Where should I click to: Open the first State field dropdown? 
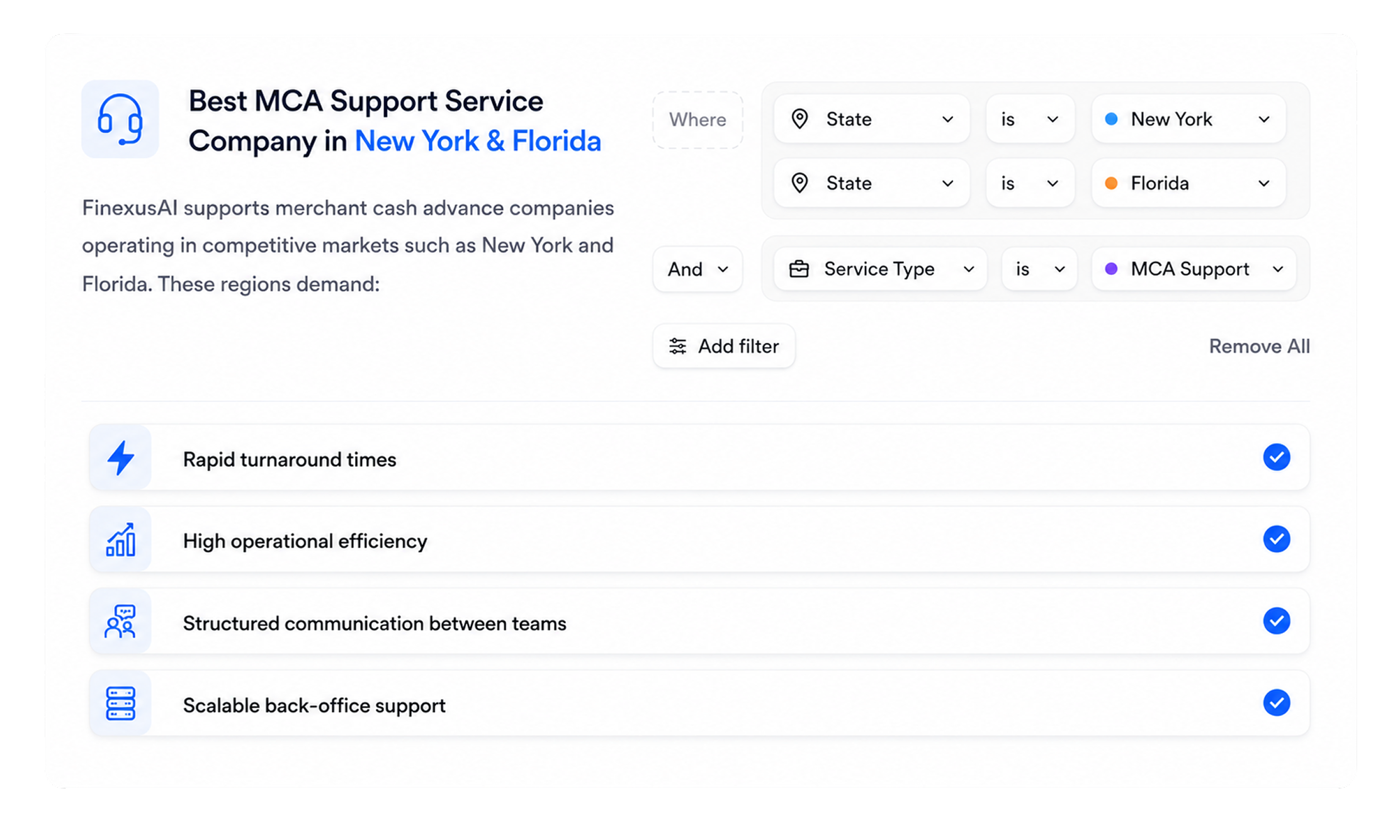(x=872, y=119)
